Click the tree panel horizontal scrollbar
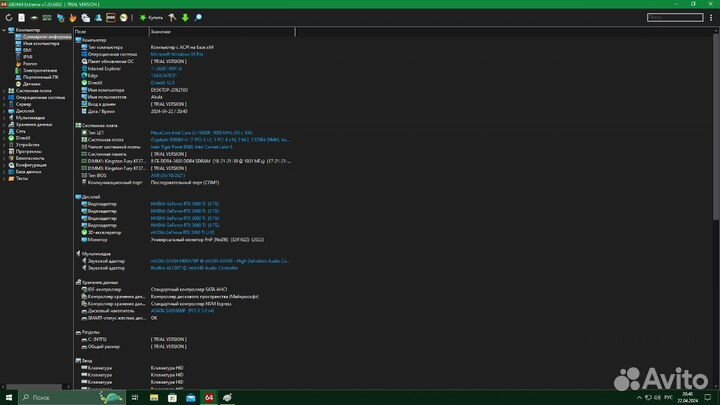720x405 pixels. [x=36, y=387]
